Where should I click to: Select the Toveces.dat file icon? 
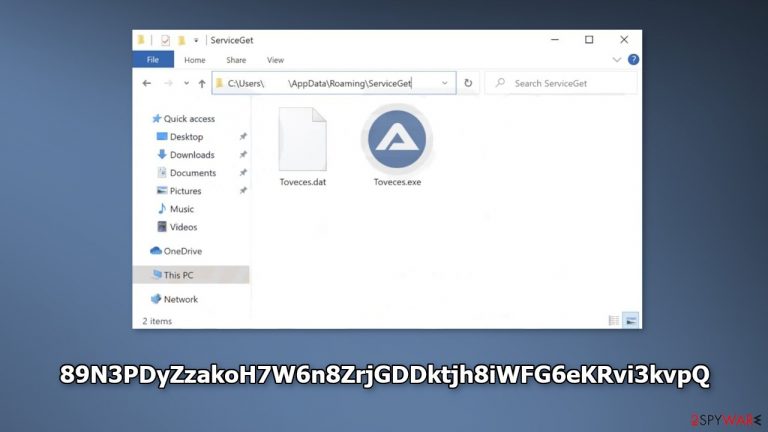pyautogui.click(x=303, y=139)
